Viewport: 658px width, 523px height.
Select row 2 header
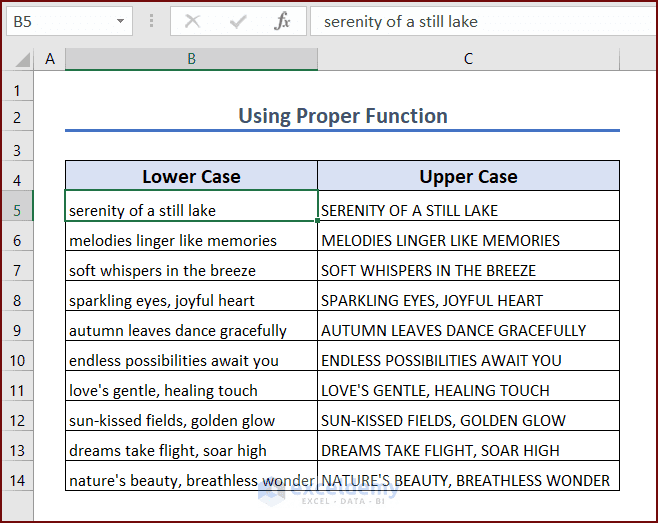tap(17, 118)
